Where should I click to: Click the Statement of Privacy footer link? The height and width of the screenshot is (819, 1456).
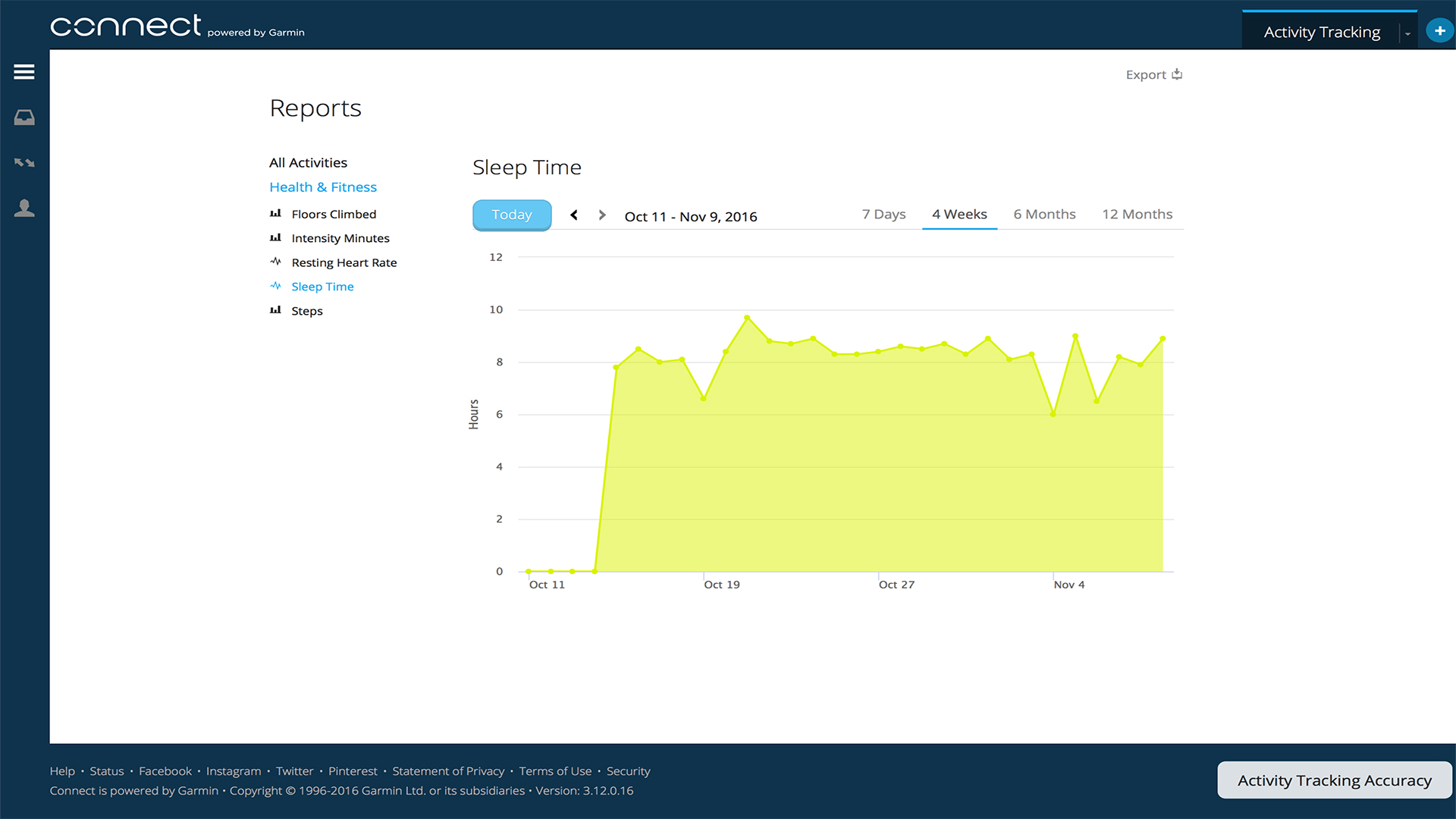pyautogui.click(x=447, y=771)
